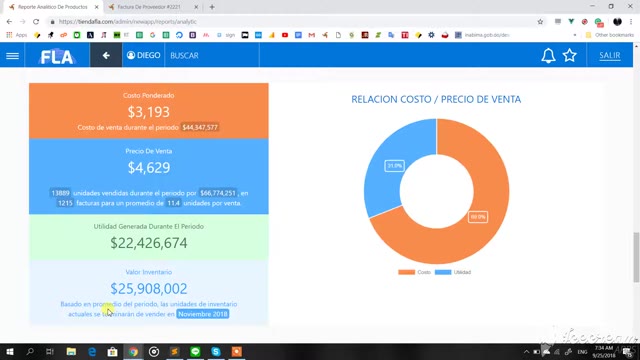Select the Reporte Analitico De Productos tab

tap(53, 7)
